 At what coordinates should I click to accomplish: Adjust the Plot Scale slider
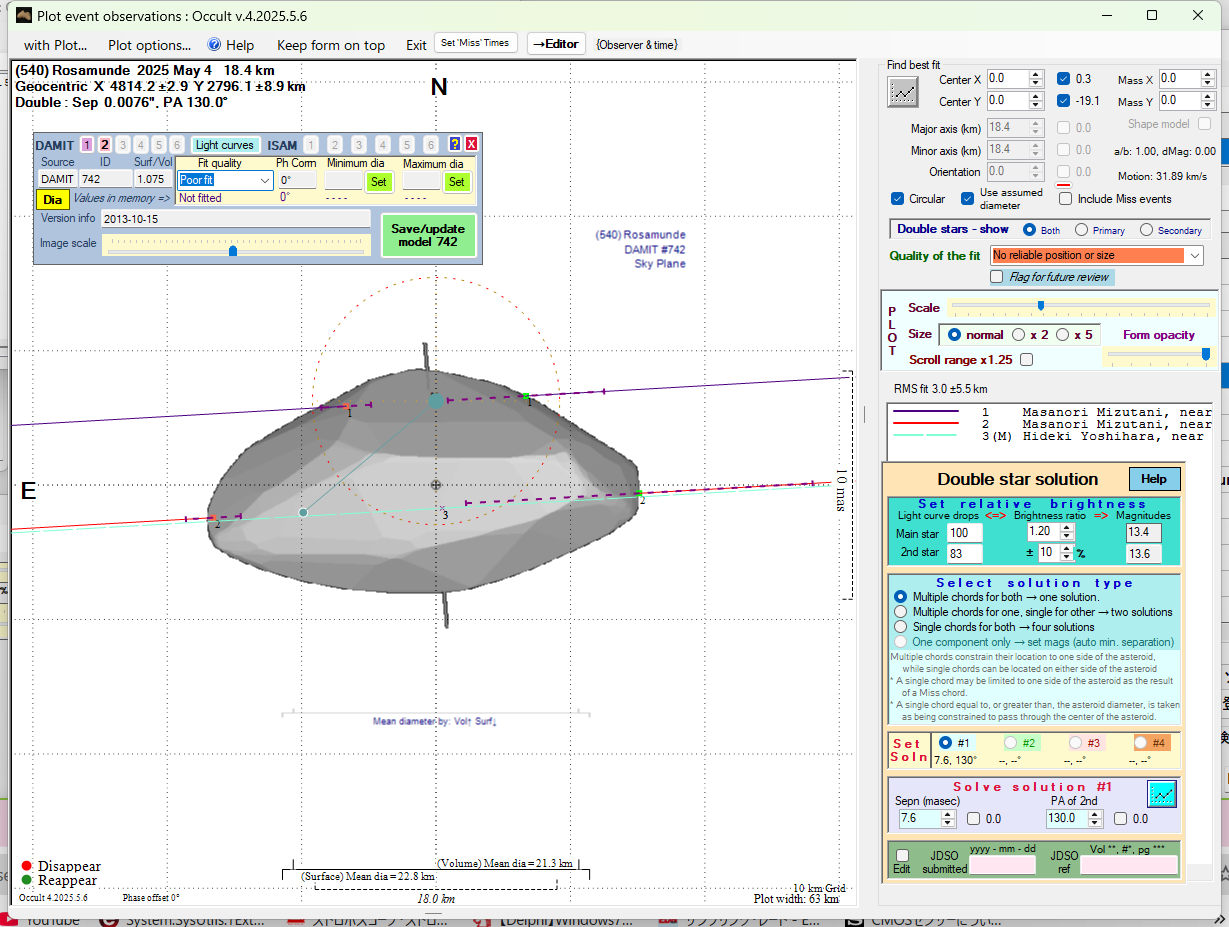1041,306
